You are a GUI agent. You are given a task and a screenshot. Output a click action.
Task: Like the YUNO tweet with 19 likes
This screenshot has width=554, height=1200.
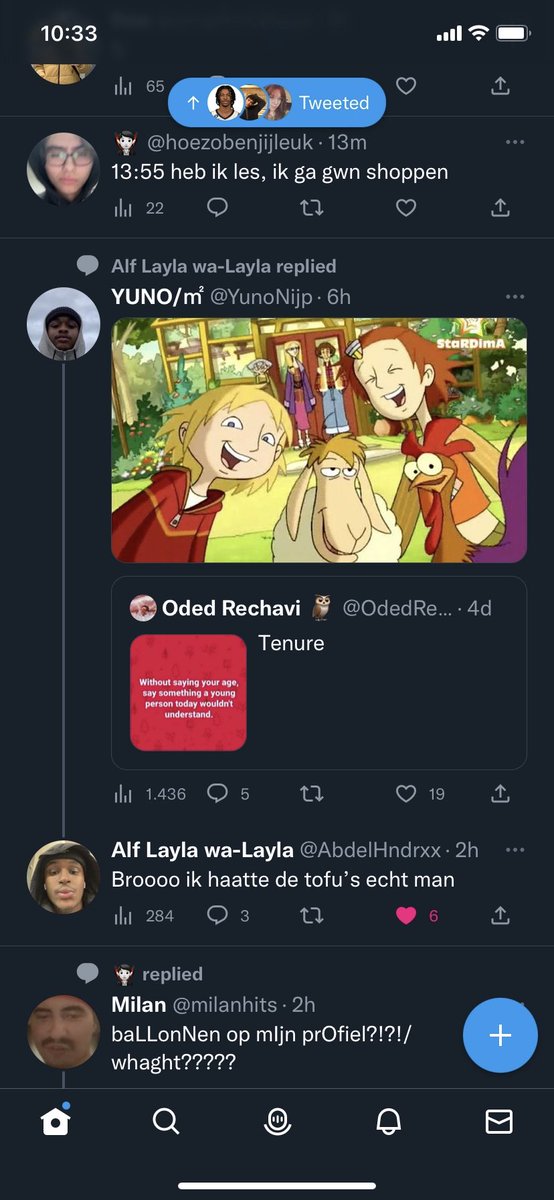[405, 793]
